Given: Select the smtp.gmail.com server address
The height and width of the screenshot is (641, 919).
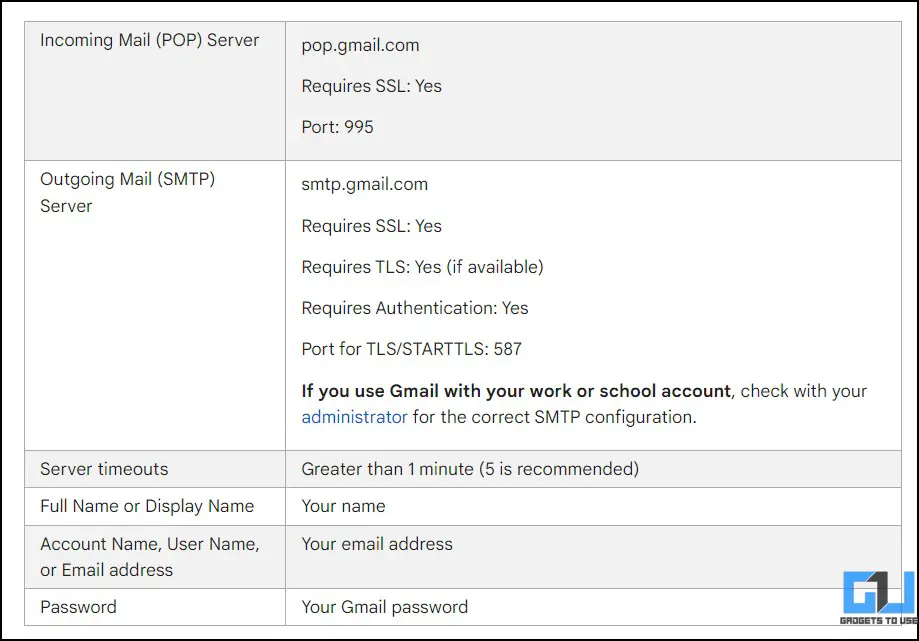Looking at the screenshot, I should point(365,184).
